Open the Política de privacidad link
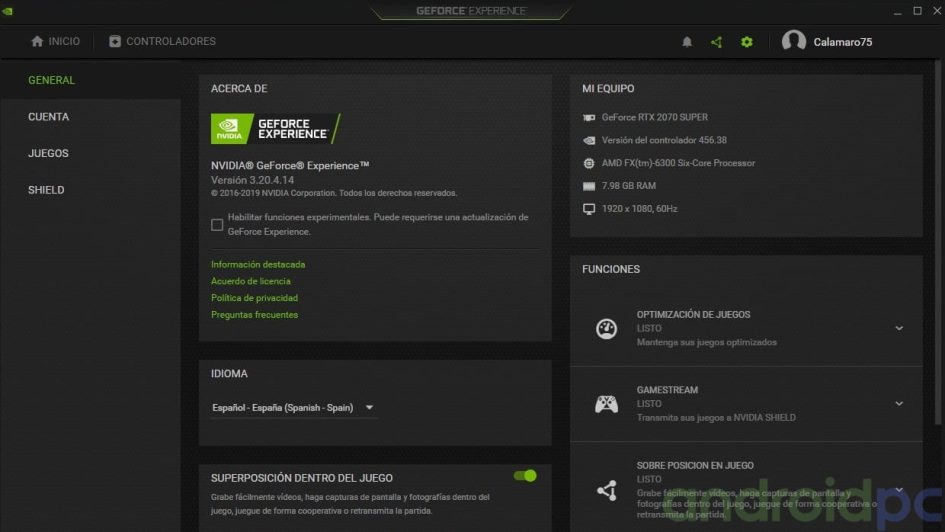The image size is (945, 532). 254,298
